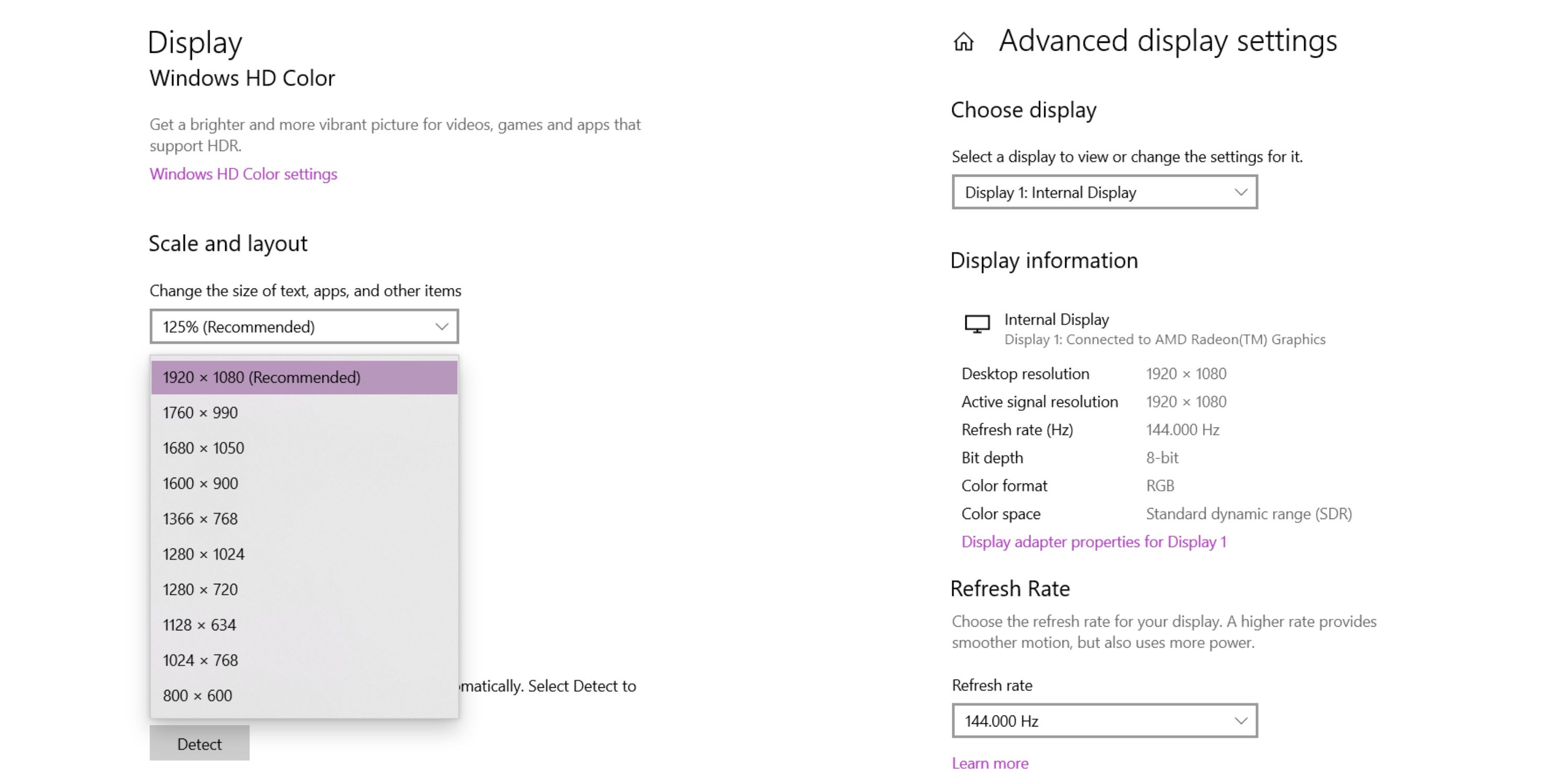This screenshot has width=1568, height=784.
Task: Choose 1280 × 1024 in the list
Action: (x=304, y=554)
